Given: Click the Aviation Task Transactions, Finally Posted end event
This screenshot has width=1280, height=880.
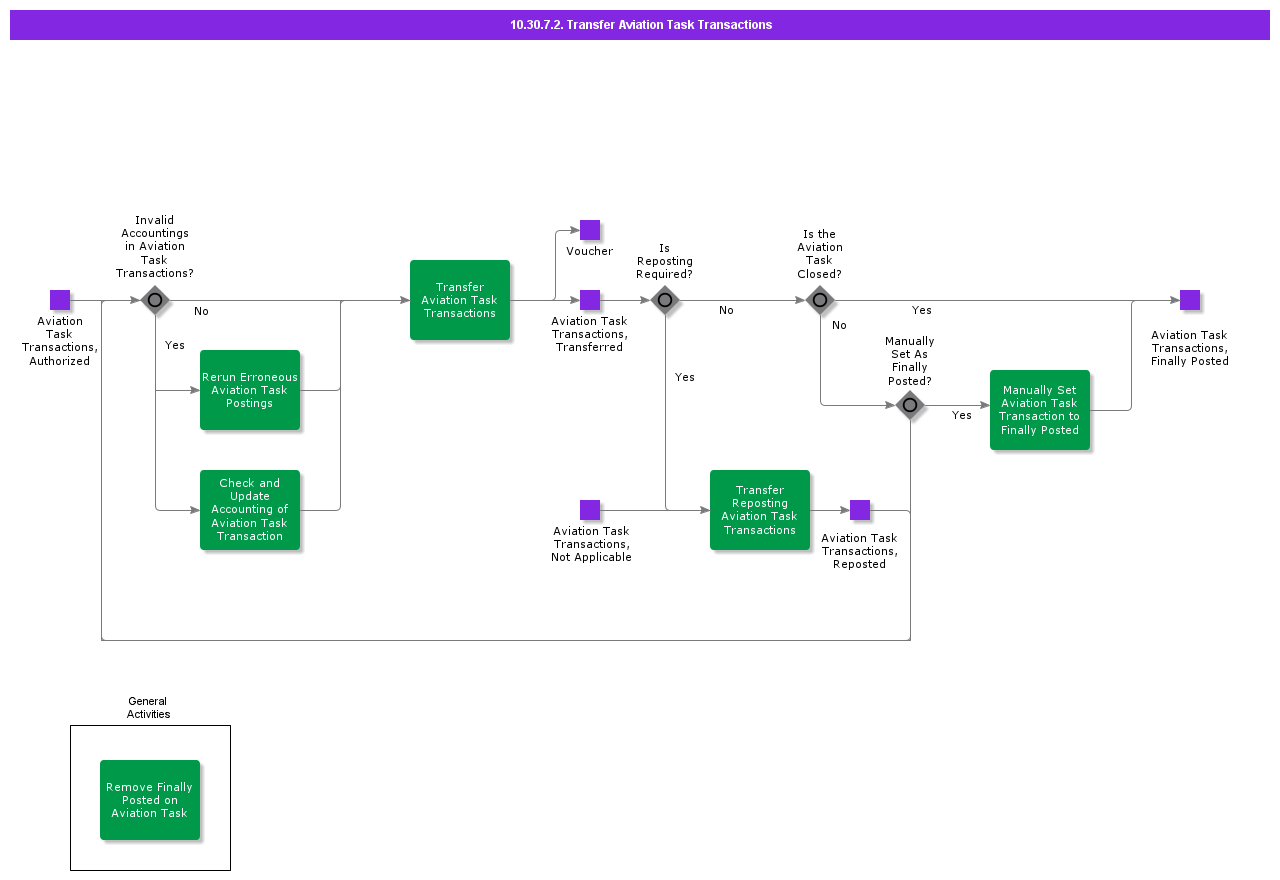Looking at the screenshot, I should 1190,300.
